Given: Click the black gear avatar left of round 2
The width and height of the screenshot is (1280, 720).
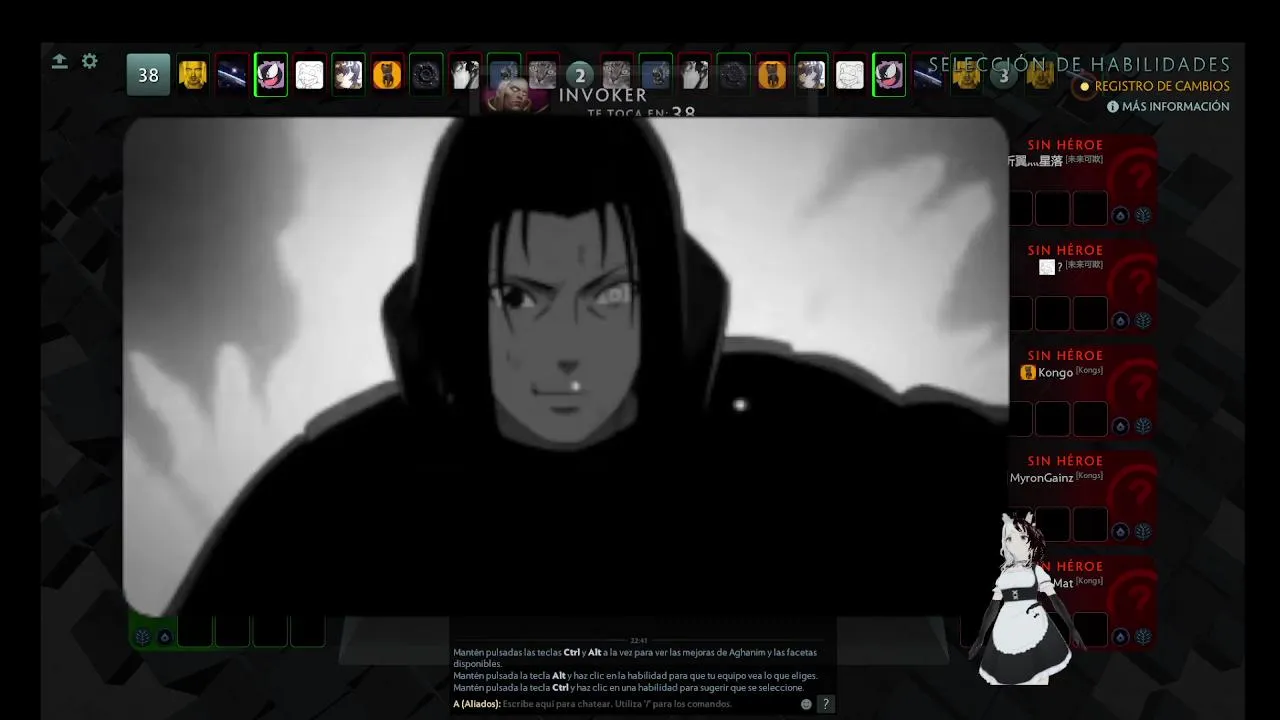Looking at the screenshot, I should coord(426,75).
